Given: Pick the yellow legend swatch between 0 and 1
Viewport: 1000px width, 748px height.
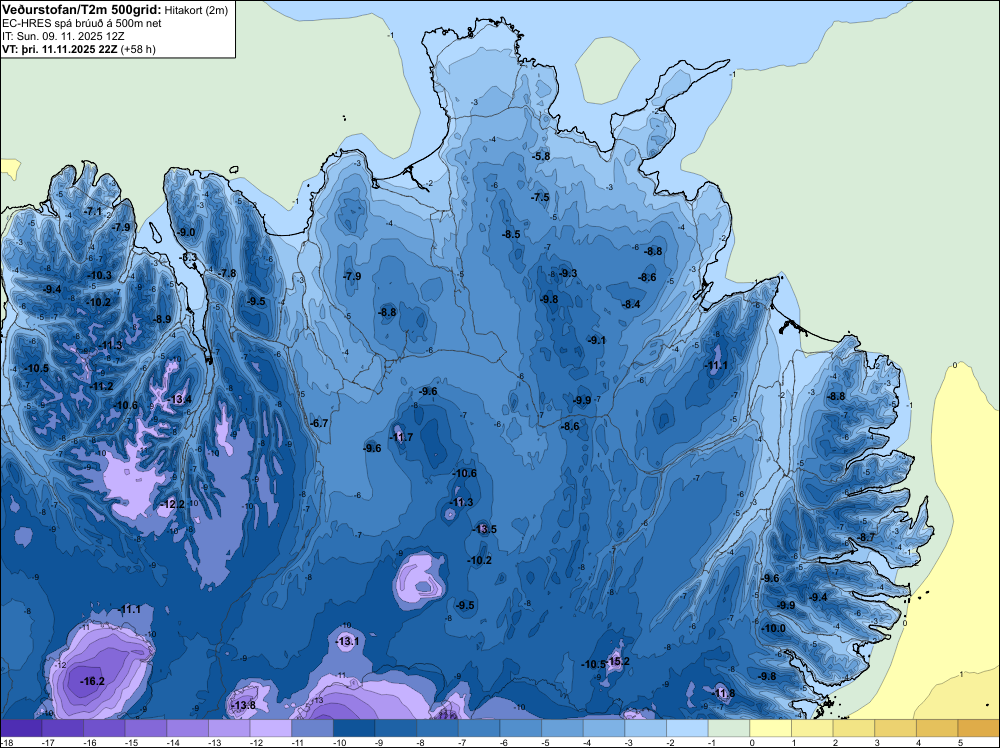Looking at the screenshot, I should (770, 728).
